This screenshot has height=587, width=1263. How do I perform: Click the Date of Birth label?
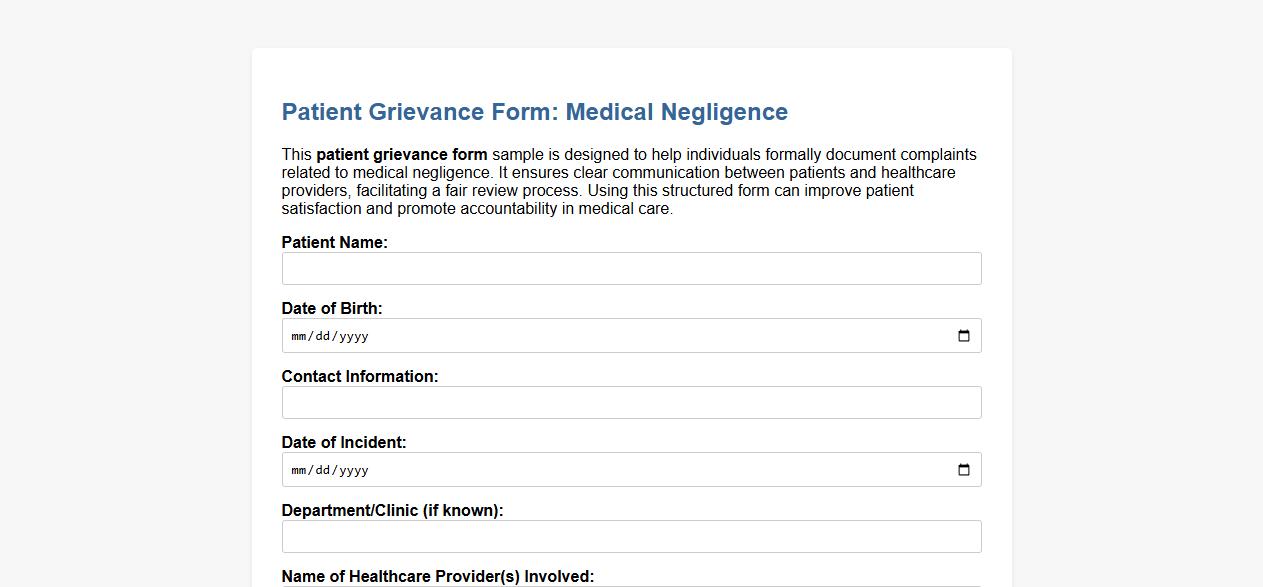pyautogui.click(x=331, y=308)
